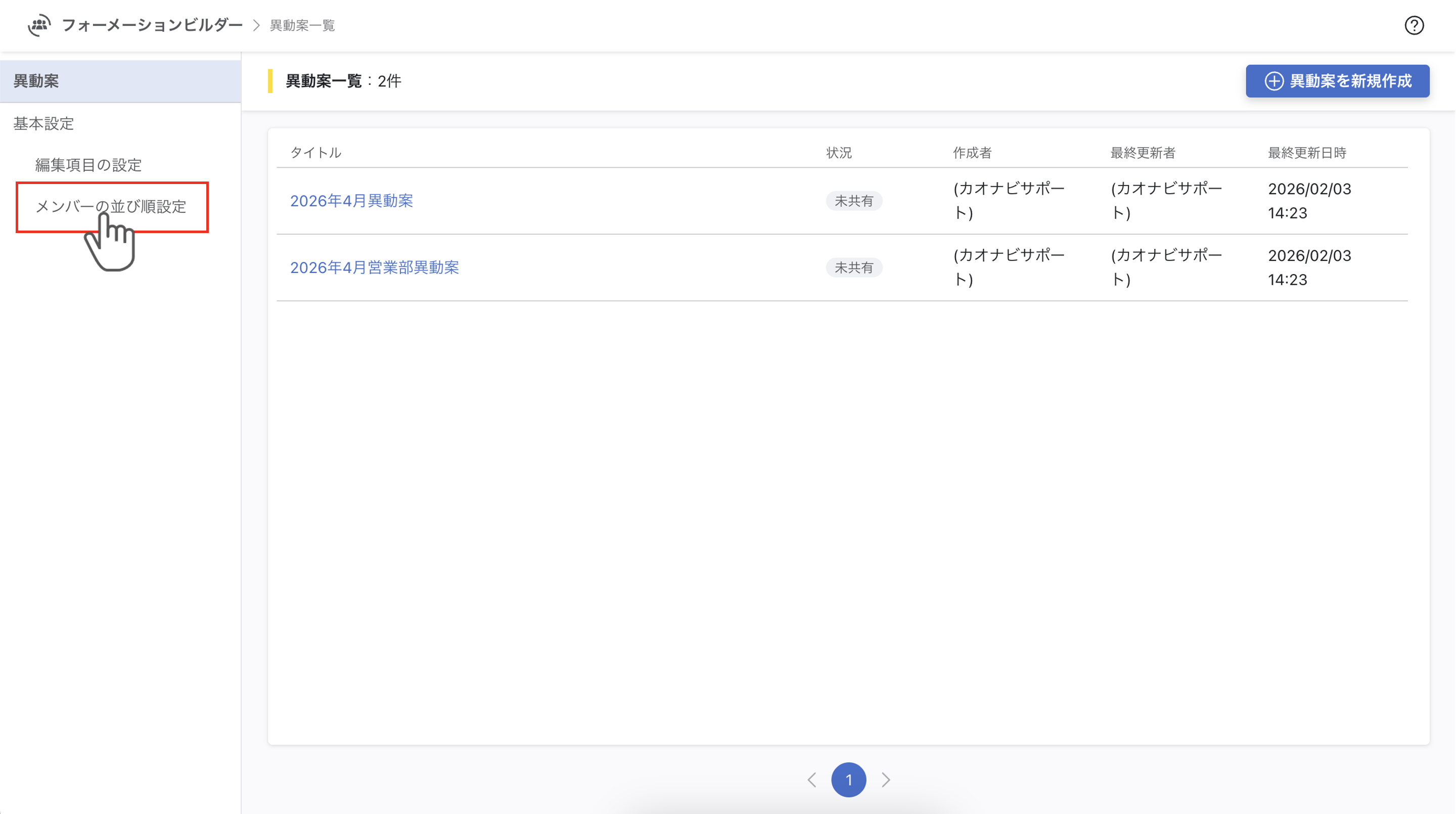Click 未共有 badge on second row
This screenshot has height=814, width=1456.
tap(853, 267)
